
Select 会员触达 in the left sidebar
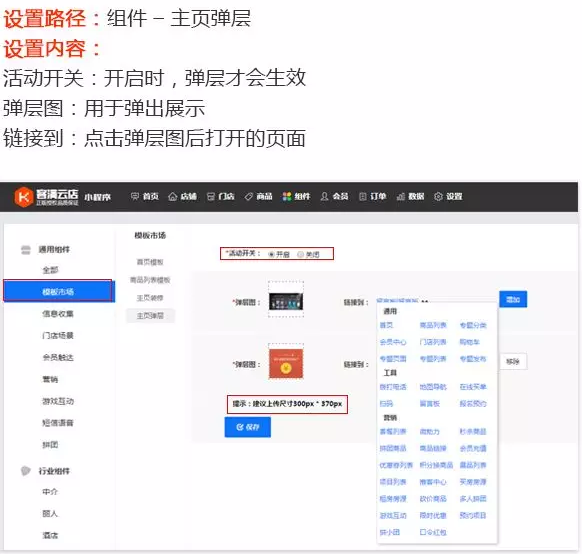58,357
